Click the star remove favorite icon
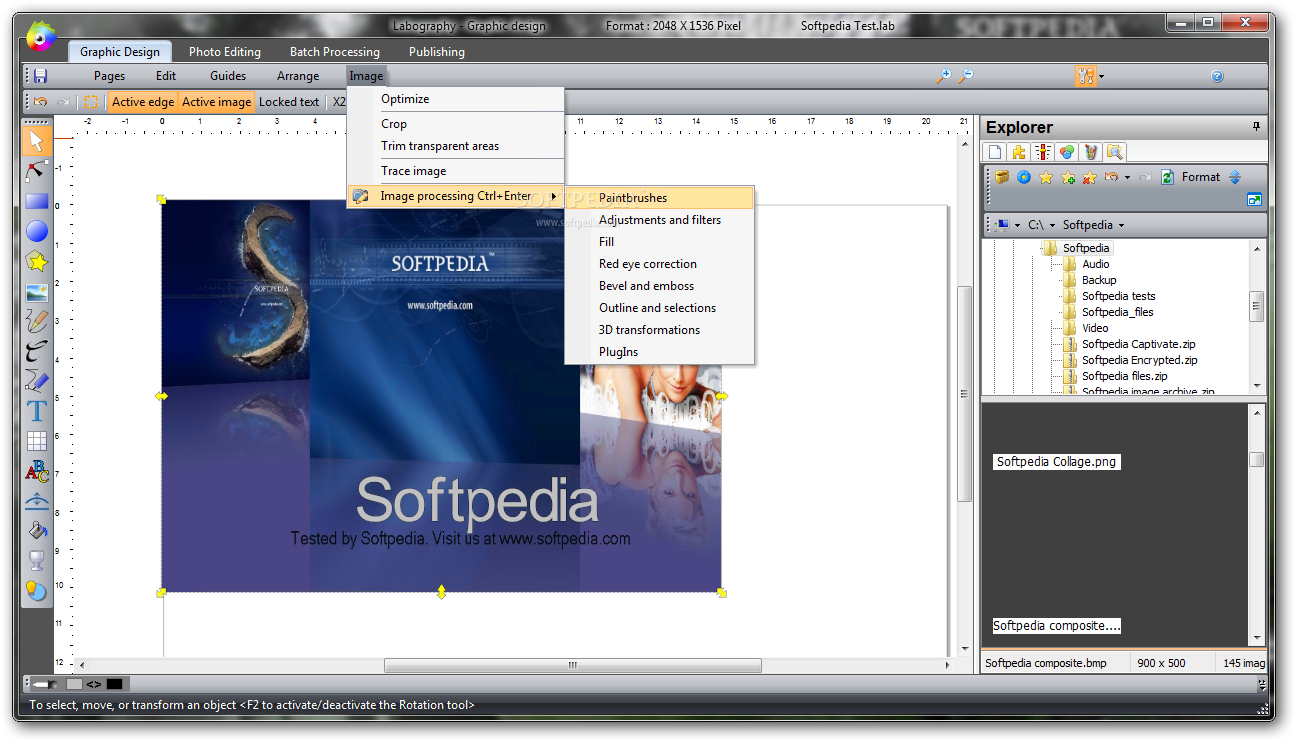Viewport: 1296px width, 742px height. 1090,177
